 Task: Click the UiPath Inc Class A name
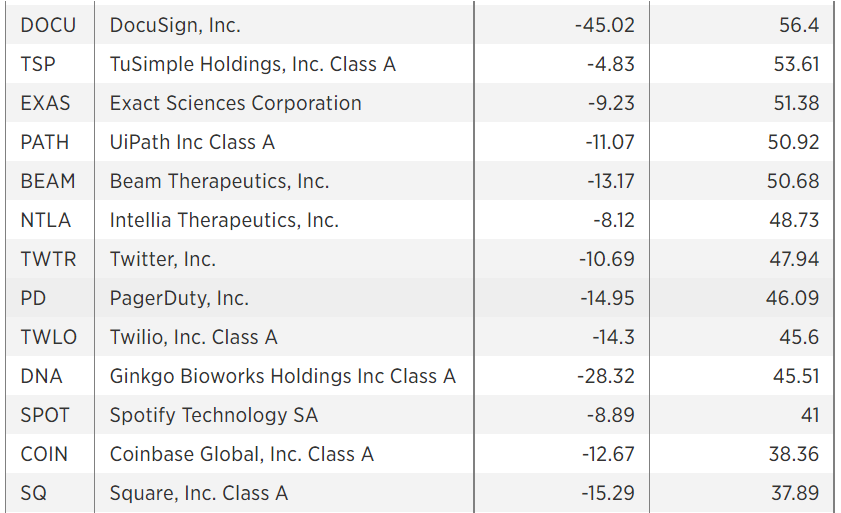click(192, 142)
